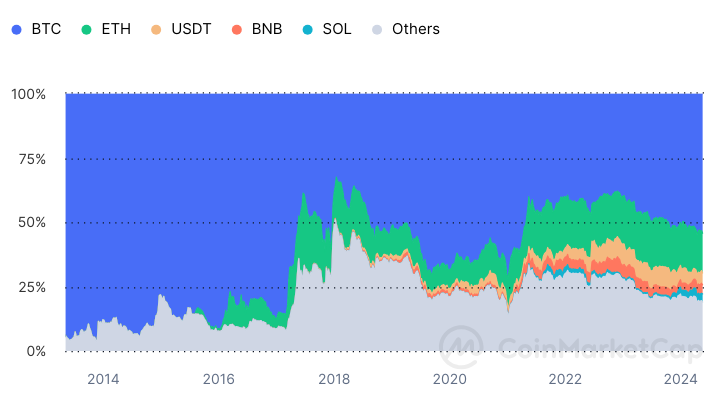Toggle the SOL series label
The height and width of the screenshot is (402, 723).
(337, 29)
